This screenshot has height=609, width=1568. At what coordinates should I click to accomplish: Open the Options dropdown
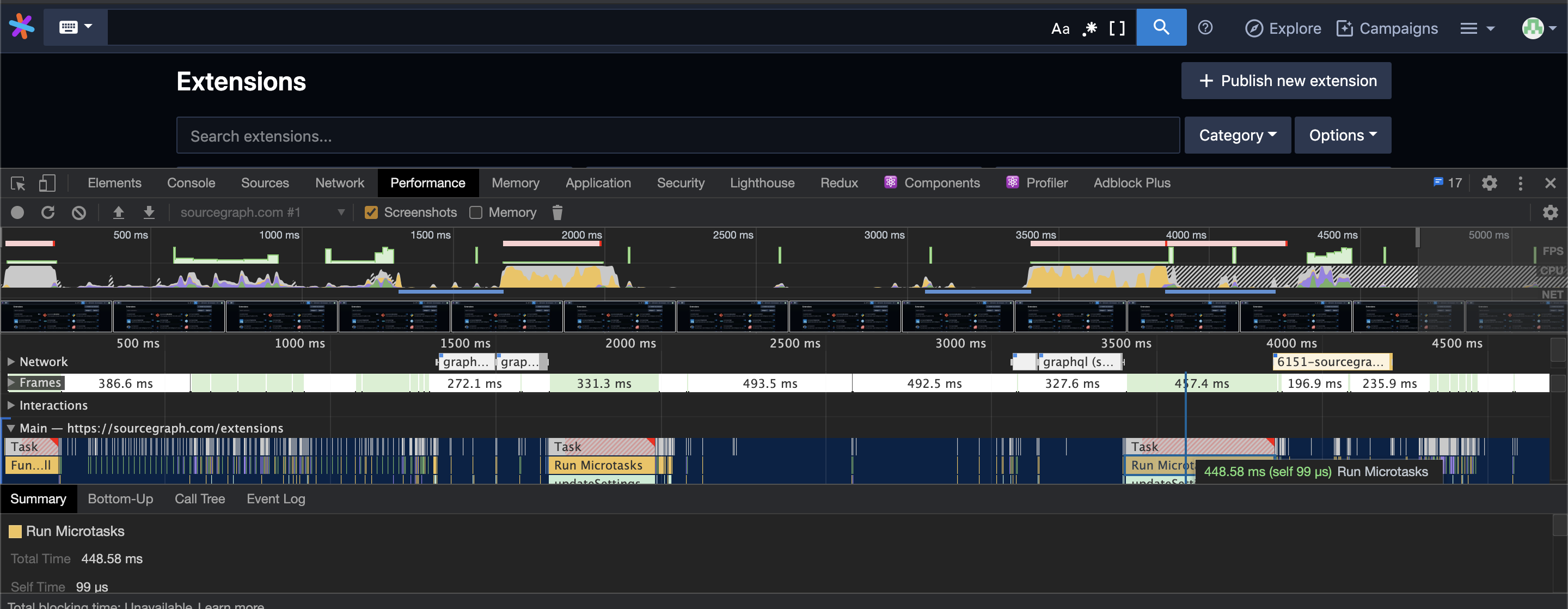coord(1342,135)
